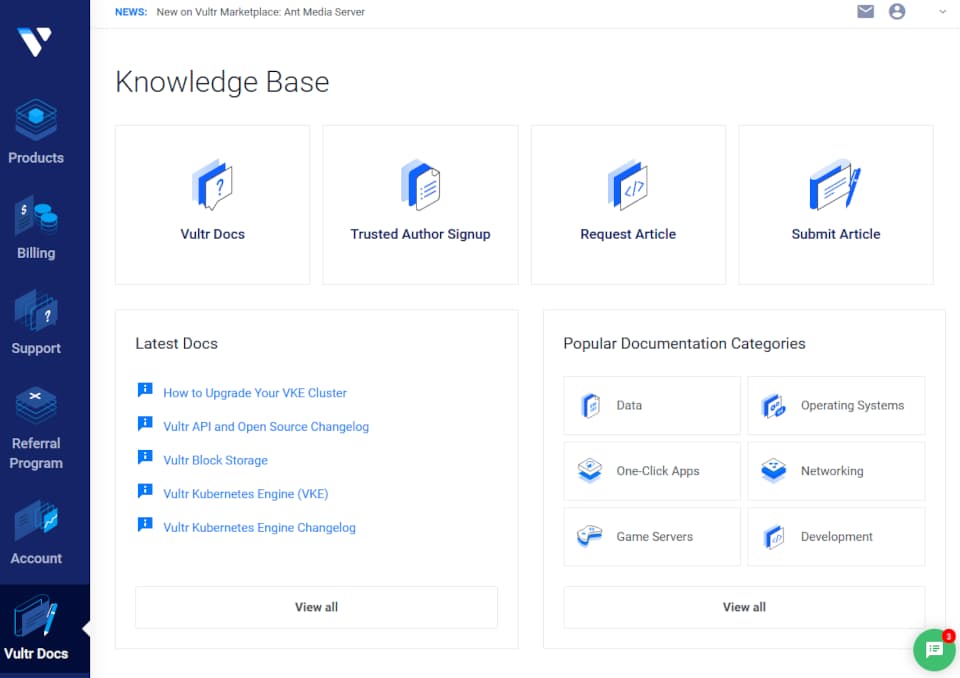The height and width of the screenshot is (678, 960).
Task: Click doc icon beside Vultr Block Storage
Action: pyautogui.click(x=145, y=457)
